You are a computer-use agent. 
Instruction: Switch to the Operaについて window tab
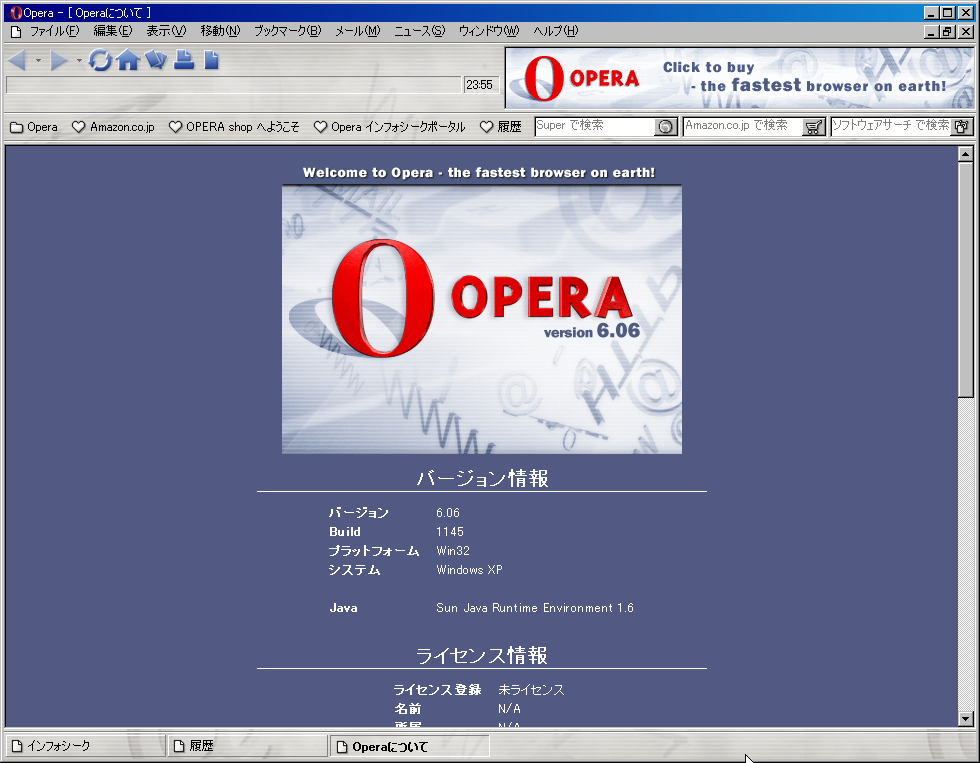[x=409, y=746]
